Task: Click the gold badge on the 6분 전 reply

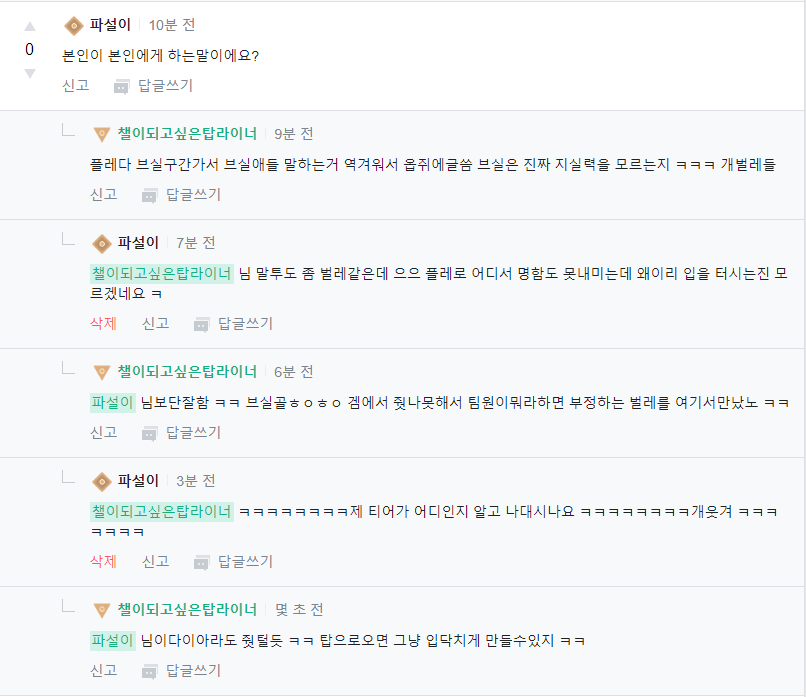Action: (100, 371)
